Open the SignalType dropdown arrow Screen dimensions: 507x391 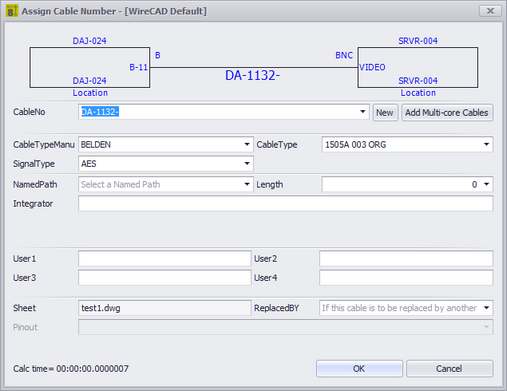(x=247, y=163)
